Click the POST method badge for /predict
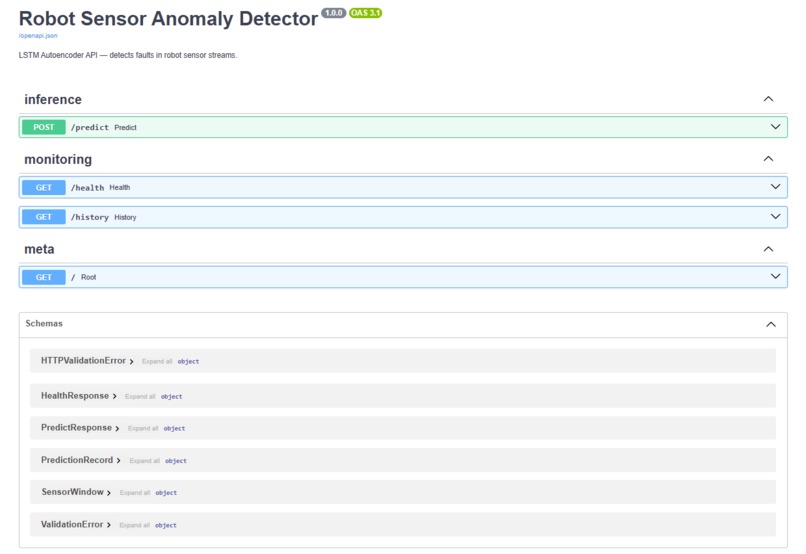The width and height of the screenshot is (806, 554). point(44,127)
